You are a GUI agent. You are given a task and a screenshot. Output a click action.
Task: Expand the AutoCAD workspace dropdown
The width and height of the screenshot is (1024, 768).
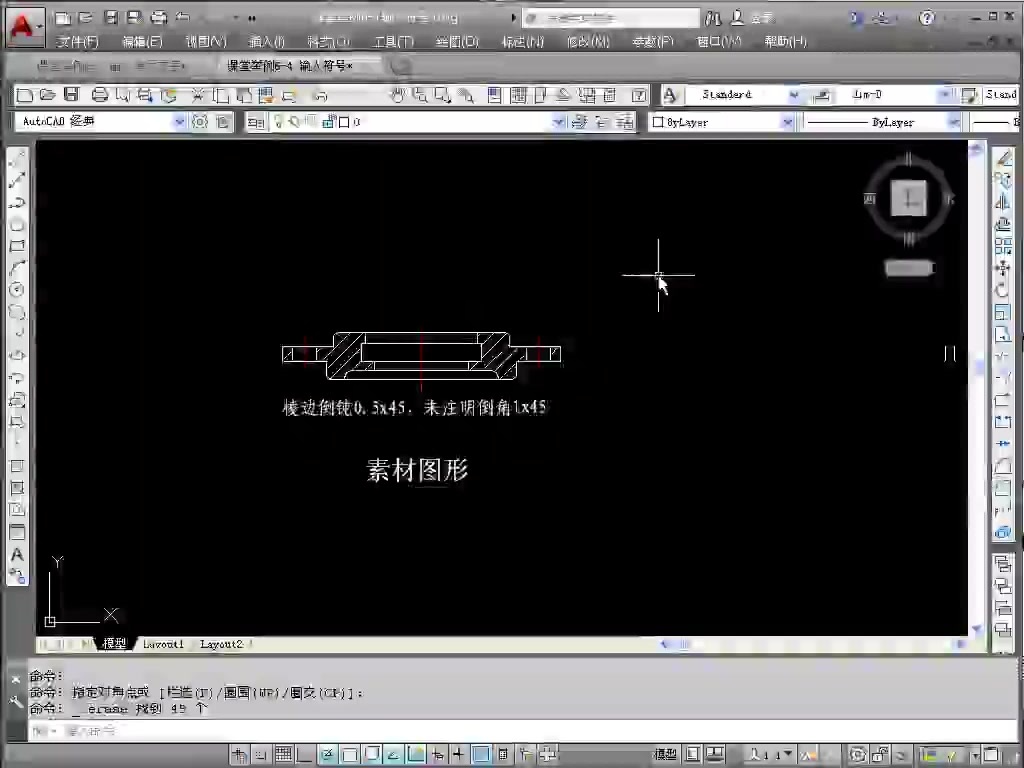tap(179, 122)
